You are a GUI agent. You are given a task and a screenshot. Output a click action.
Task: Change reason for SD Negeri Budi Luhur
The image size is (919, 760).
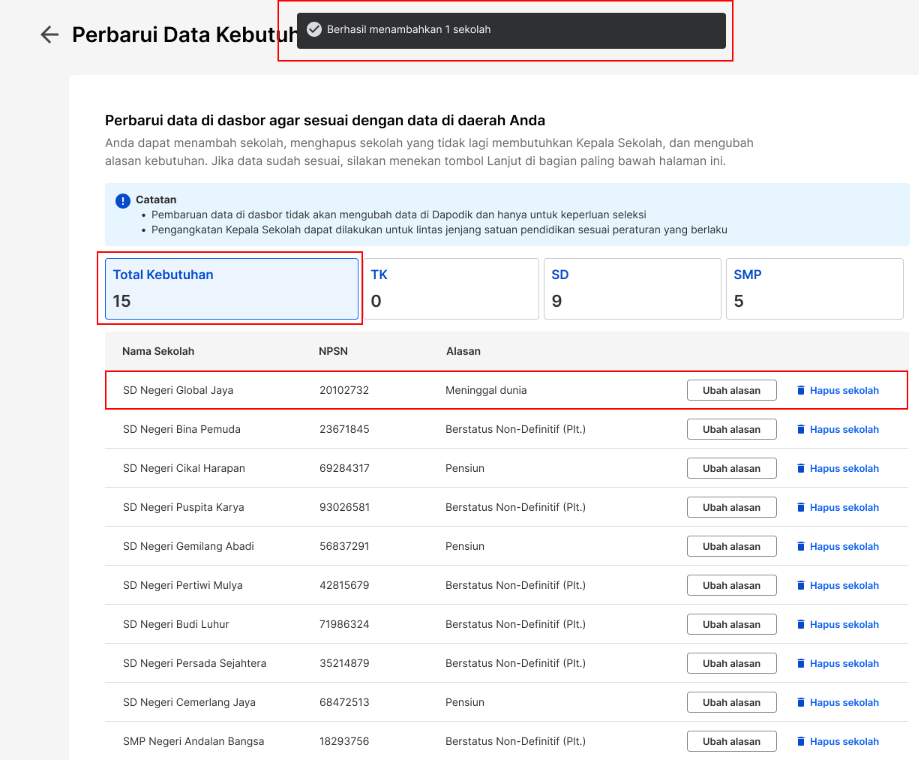coord(731,624)
